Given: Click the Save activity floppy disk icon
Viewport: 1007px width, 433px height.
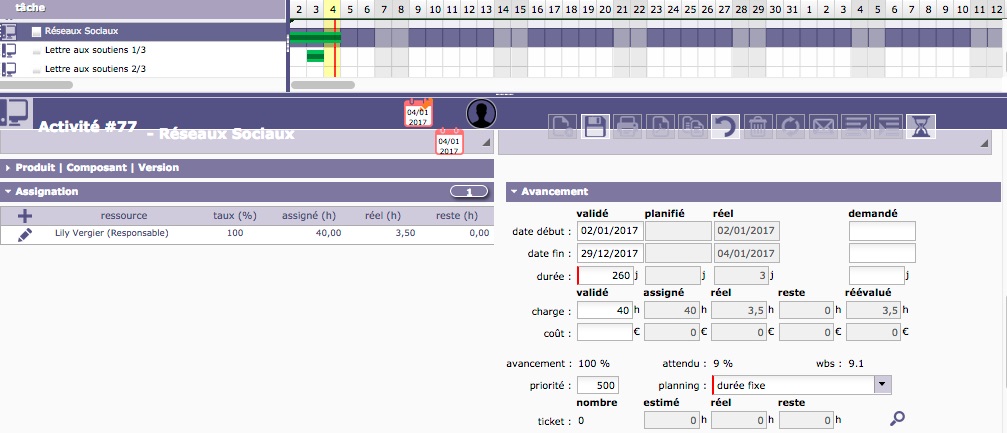Looking at the screenshot, I should [x=595, y=126].
